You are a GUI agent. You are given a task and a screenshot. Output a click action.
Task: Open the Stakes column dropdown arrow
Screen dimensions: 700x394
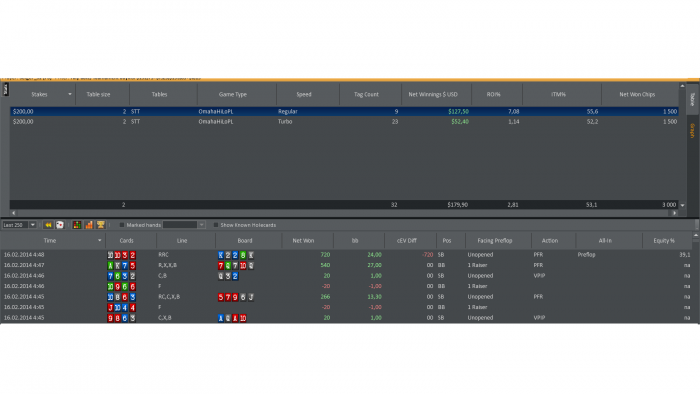pyautogui.click(x=70, y=95)
